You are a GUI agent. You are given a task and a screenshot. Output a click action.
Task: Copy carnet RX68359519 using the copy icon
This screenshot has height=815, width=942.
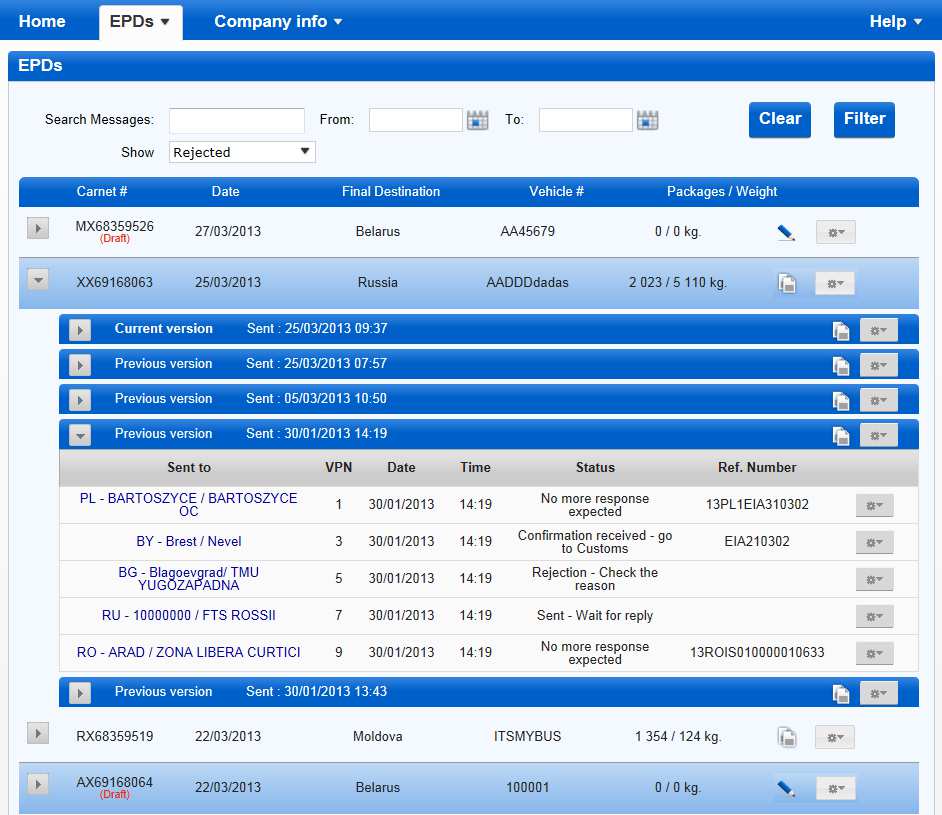pyautogui.click(x=787, y=737)
